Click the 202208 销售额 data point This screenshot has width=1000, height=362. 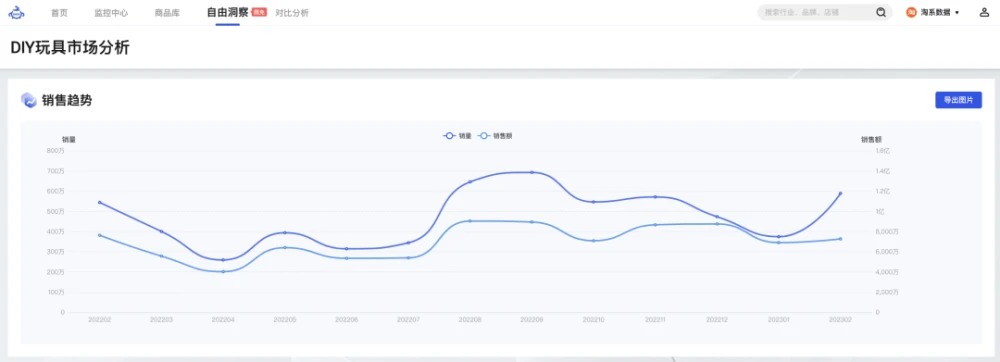coord(470,221)
